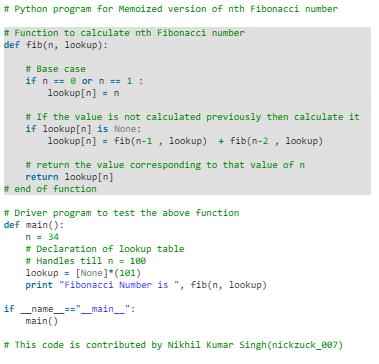Click the '# Declaration of lookup table' comment

click(105, 249)
